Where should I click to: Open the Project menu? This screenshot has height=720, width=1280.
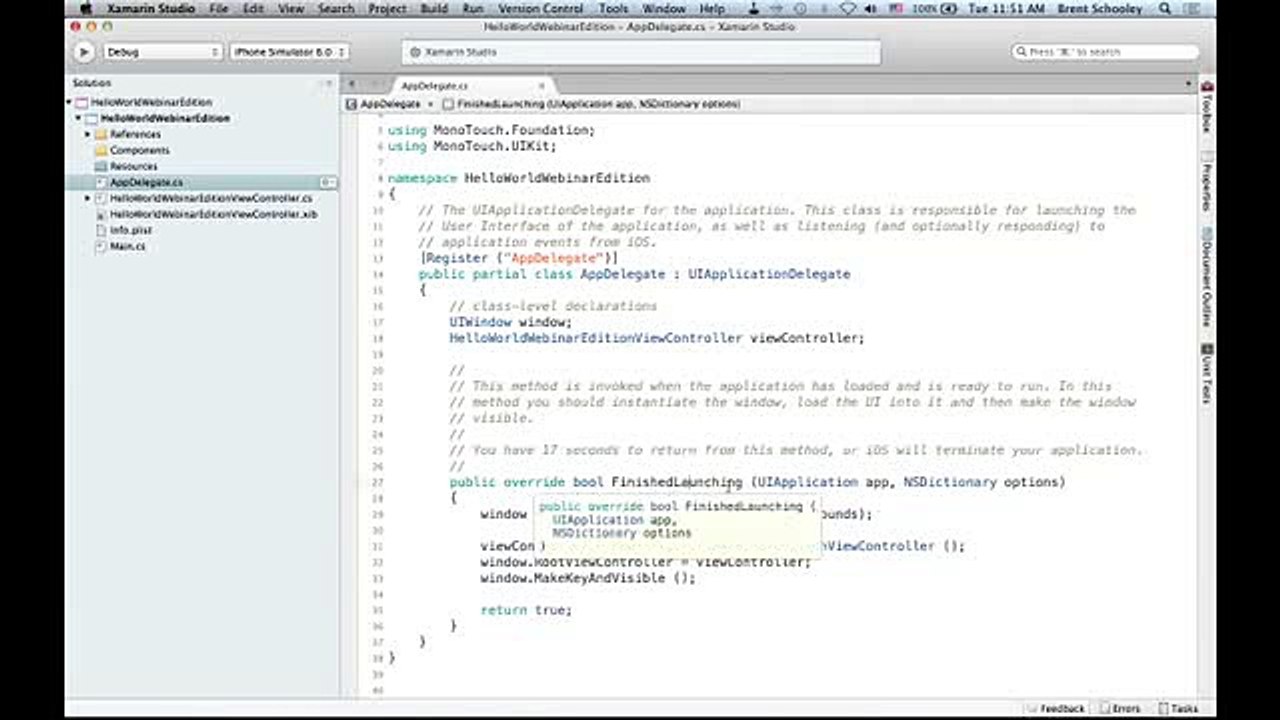tap(387, 8)
